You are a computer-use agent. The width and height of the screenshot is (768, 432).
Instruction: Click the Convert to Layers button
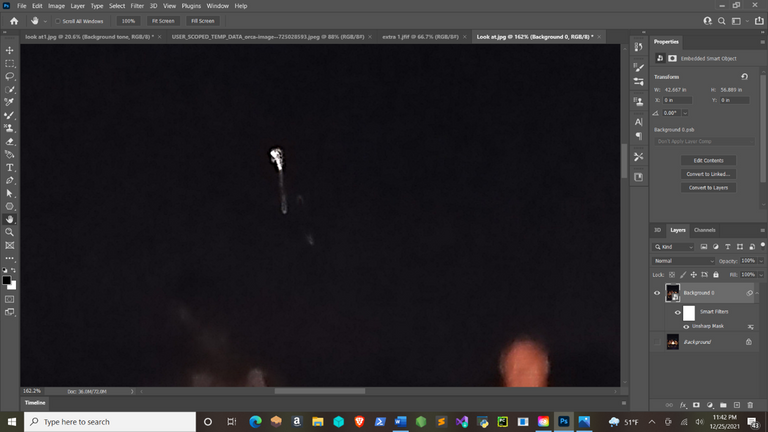pyautogui.click(x=708, y=188)
